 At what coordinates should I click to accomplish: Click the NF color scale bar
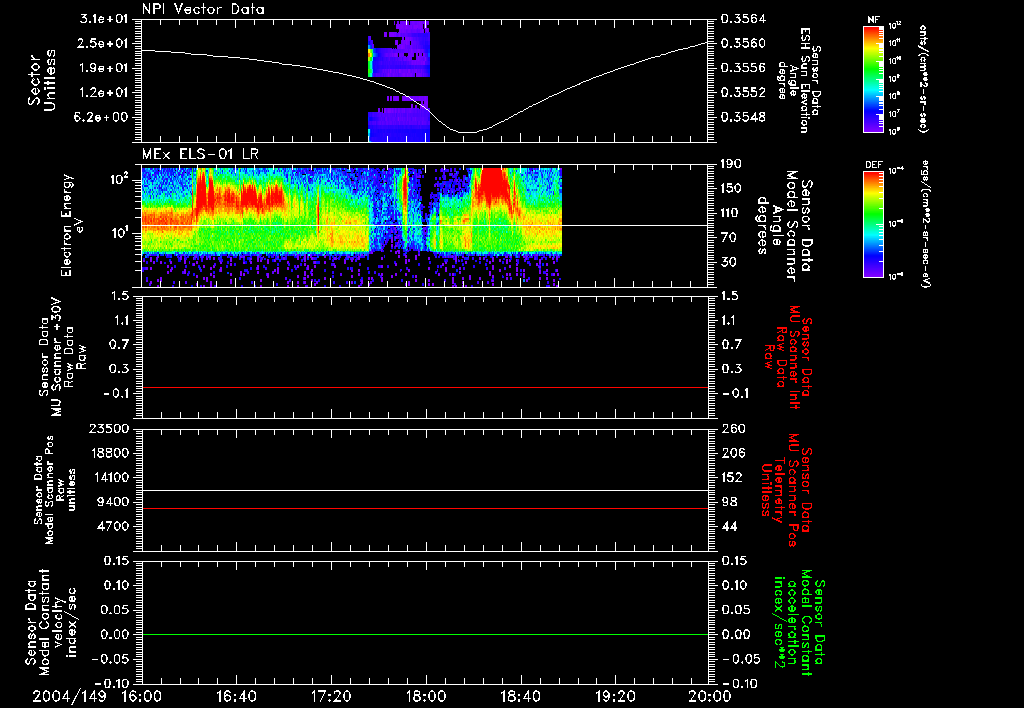[x=874, y=78]
